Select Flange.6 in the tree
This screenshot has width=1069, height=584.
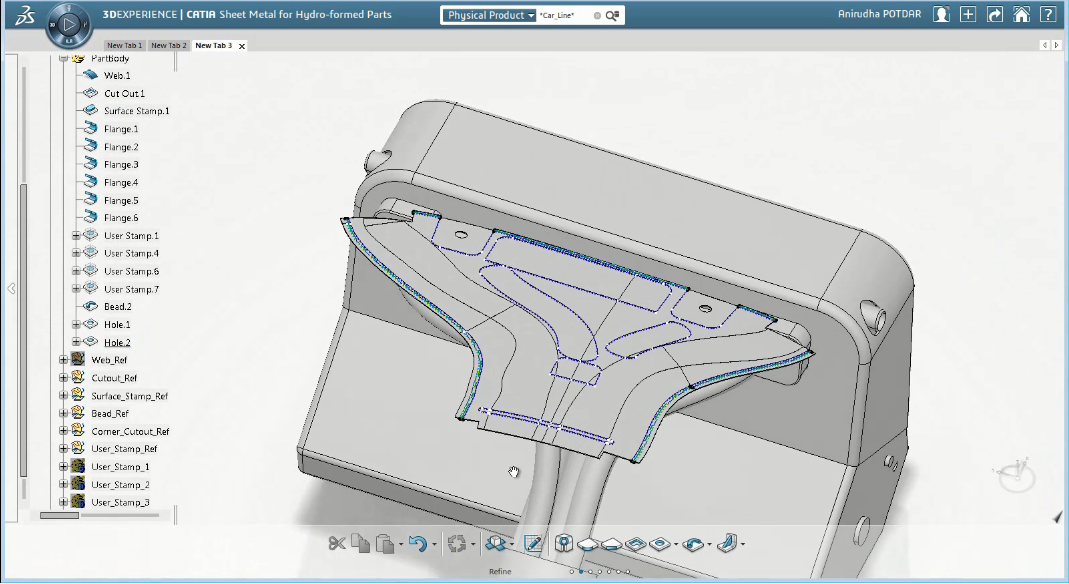point(121,218)
